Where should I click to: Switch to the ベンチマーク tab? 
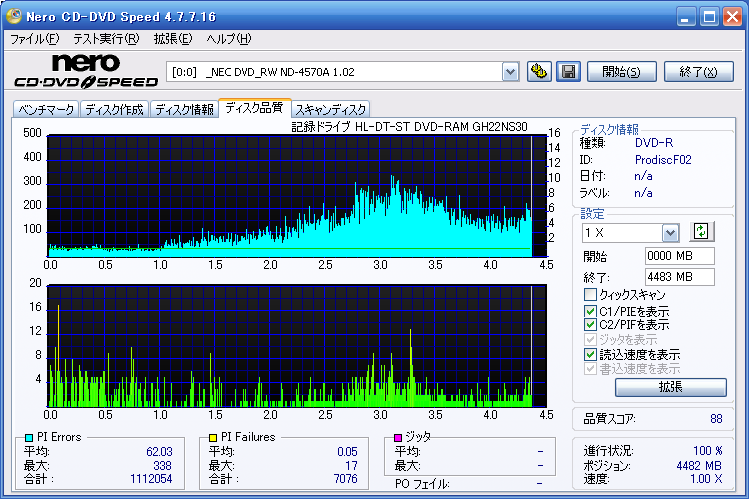tap(46, 109)
